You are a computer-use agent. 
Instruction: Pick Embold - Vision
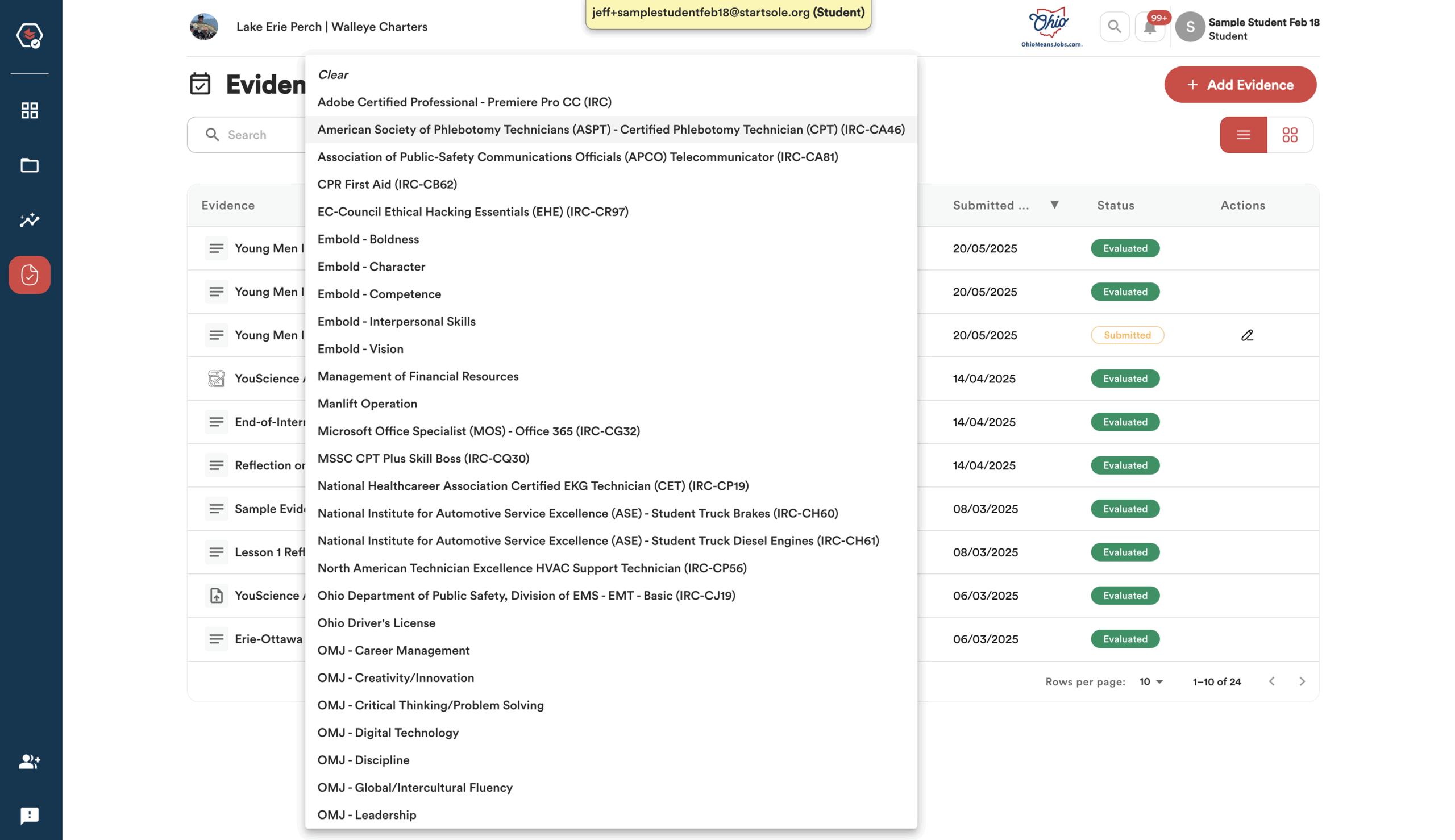(x=611, y=348)
